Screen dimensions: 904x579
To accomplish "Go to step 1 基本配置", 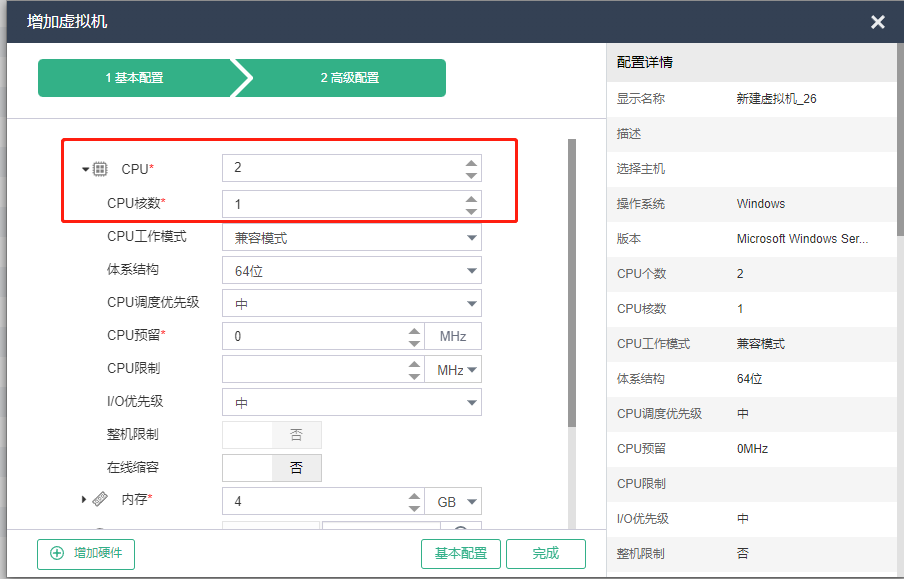I will pyautogui.click(x=134, y=78).
